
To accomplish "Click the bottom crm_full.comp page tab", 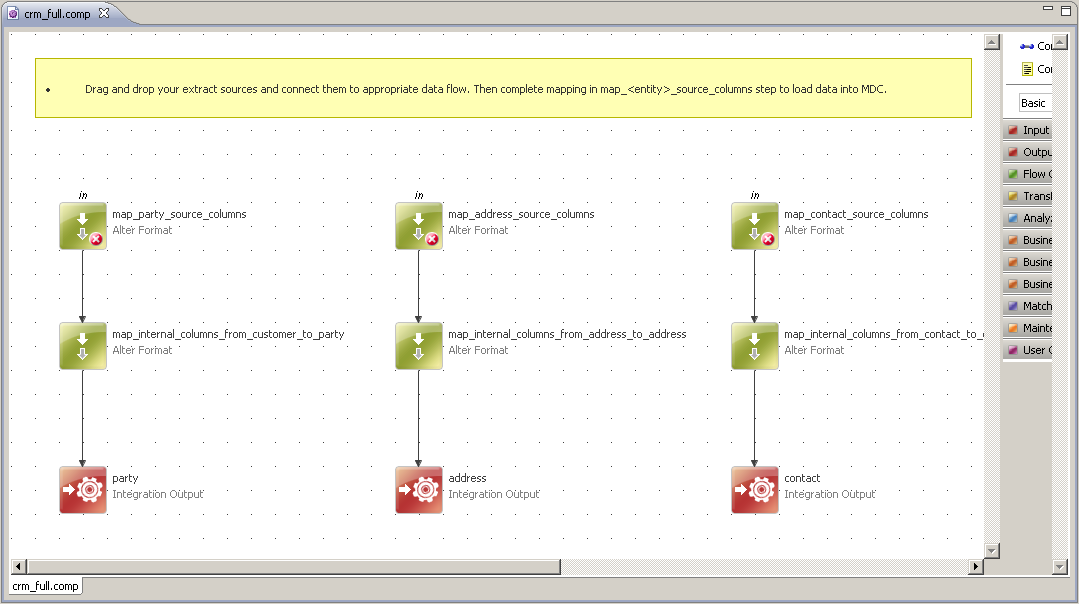I will click(46, 586).
